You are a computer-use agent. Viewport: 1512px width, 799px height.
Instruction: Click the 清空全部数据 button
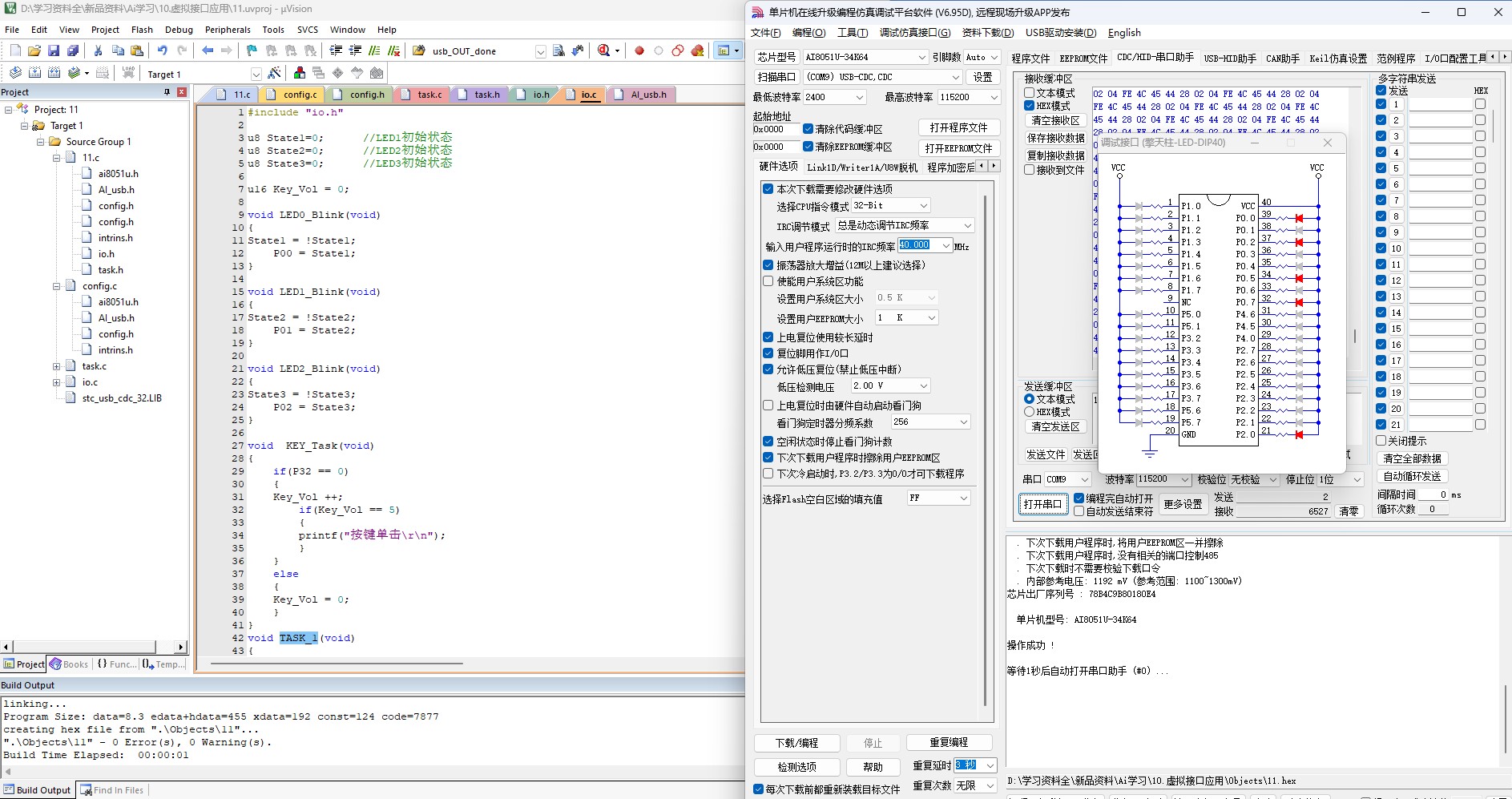point(1412,458)
